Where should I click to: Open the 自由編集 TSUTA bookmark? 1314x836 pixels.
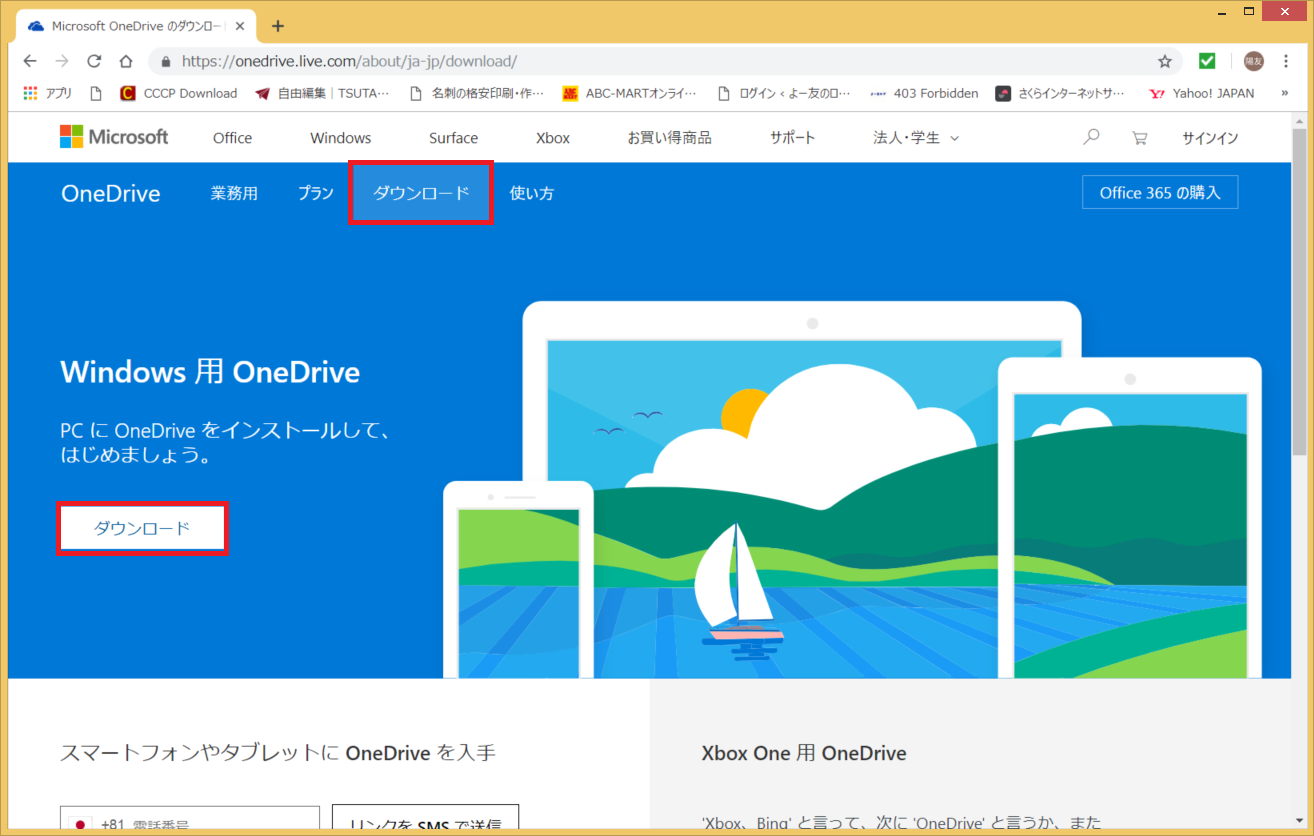(x=322, y=93)
